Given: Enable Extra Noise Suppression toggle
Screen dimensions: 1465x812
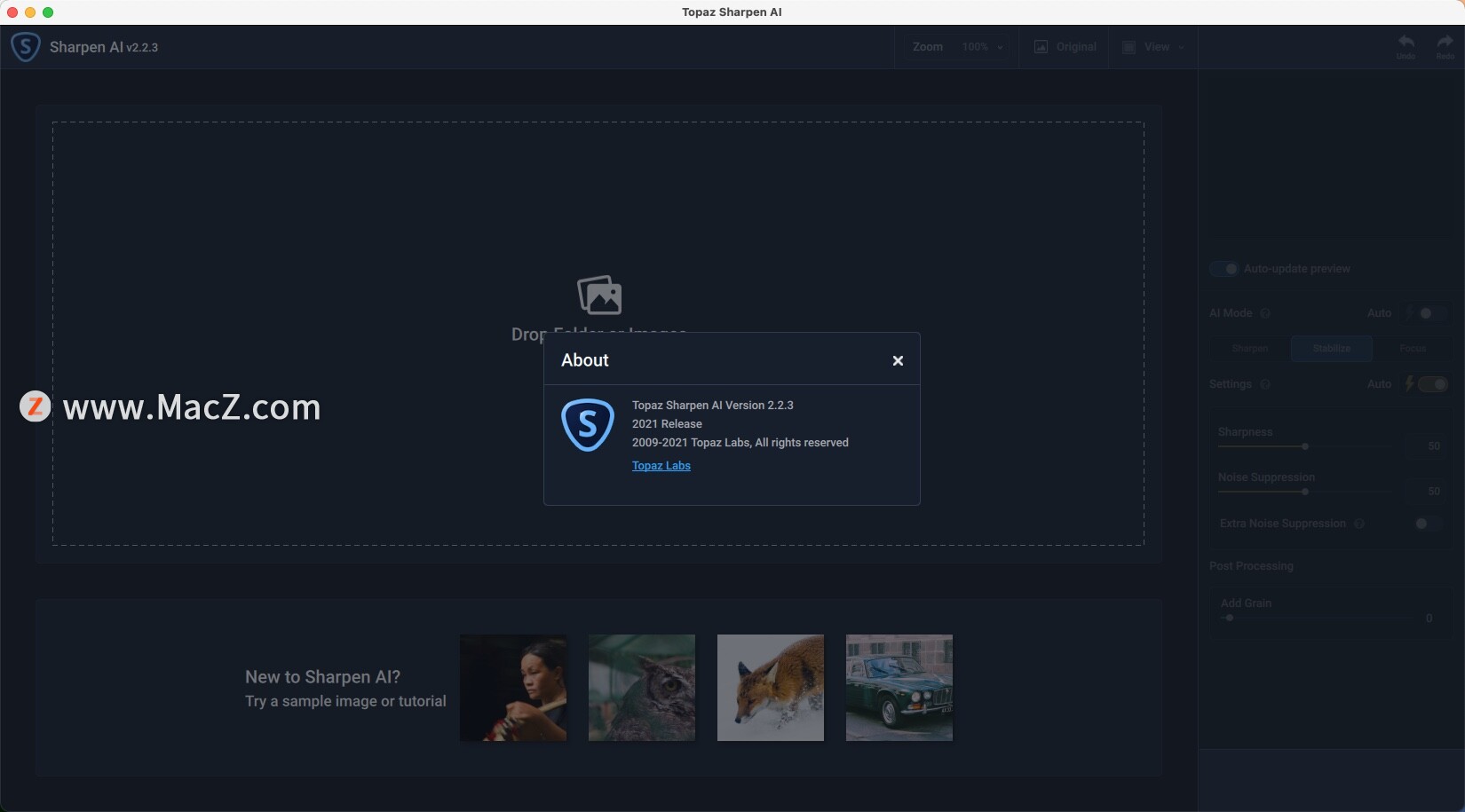Looking at the screenshot, I should 1427,524.
